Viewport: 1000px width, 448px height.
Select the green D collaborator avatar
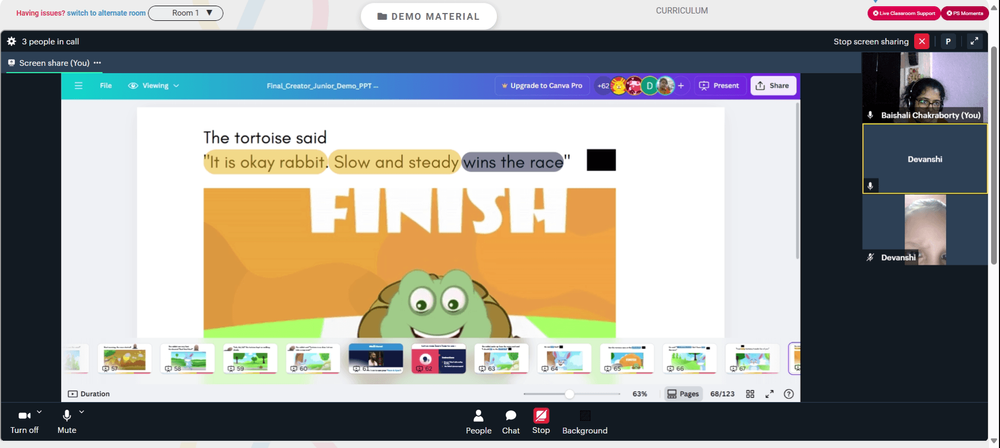649,86
